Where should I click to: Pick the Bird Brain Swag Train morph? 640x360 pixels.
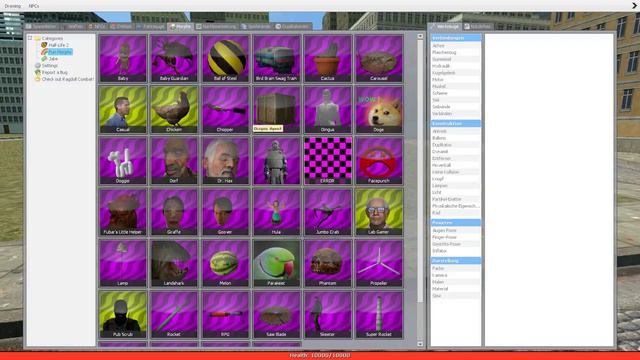click(x=276, y=59)
